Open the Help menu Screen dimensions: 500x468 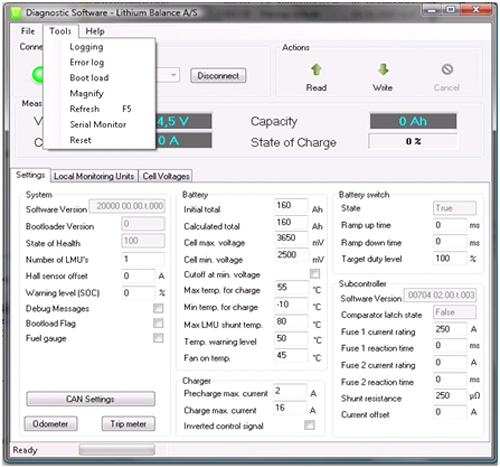pyautogui.click(x=95, y=31)
